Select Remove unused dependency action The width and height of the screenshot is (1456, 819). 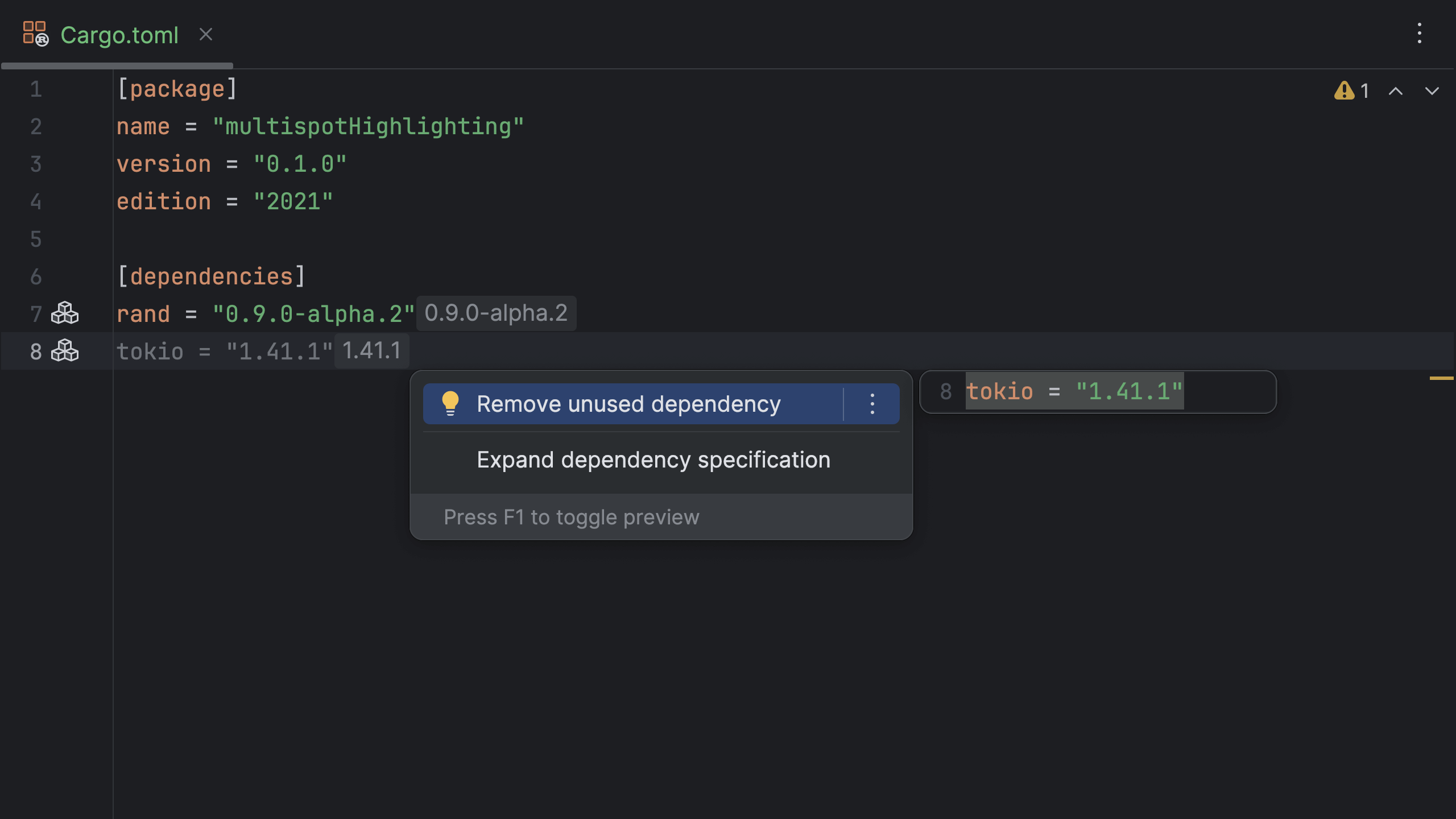(x=628, y=404)
